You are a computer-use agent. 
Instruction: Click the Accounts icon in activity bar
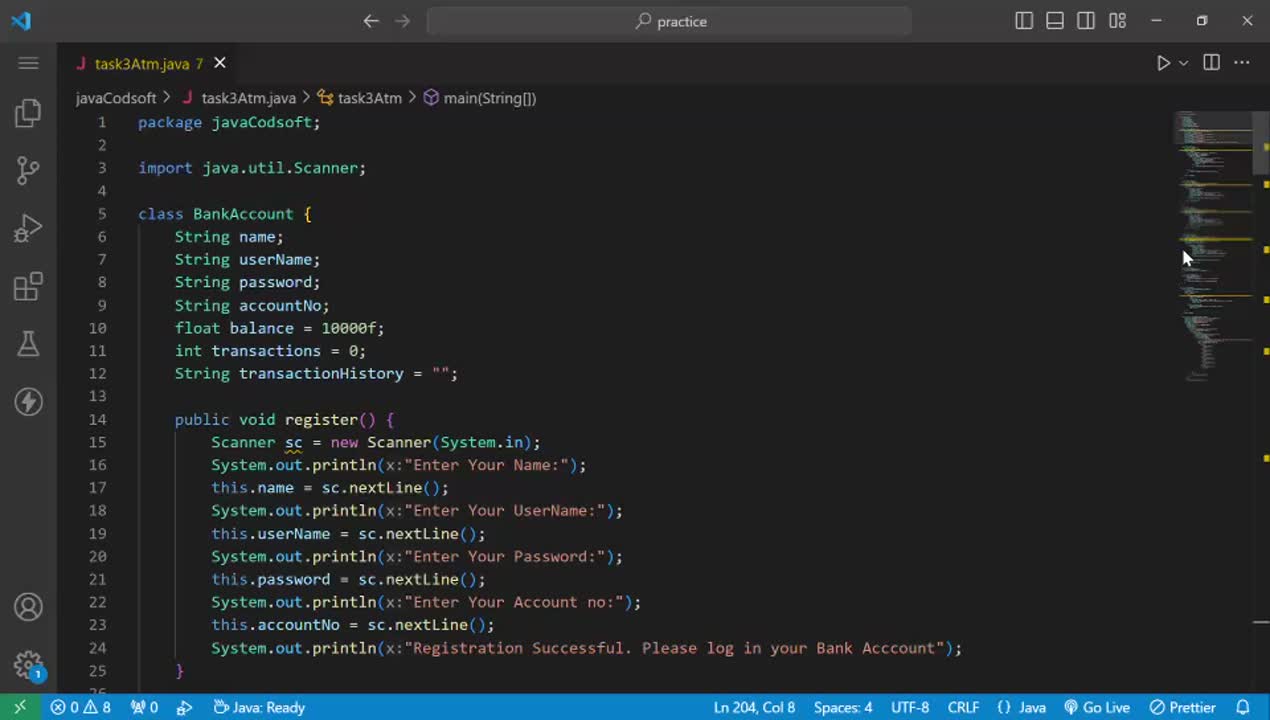pos(28,607)
